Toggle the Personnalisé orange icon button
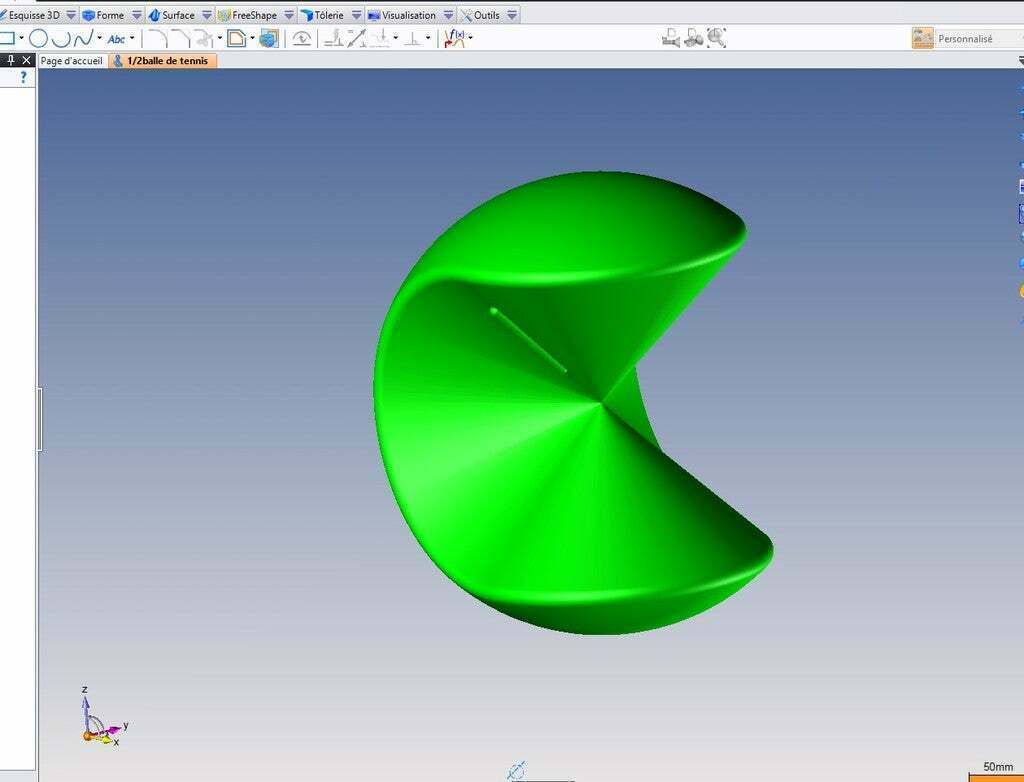The height and width of the screenshot is (782, 1024). click(922, 38)
